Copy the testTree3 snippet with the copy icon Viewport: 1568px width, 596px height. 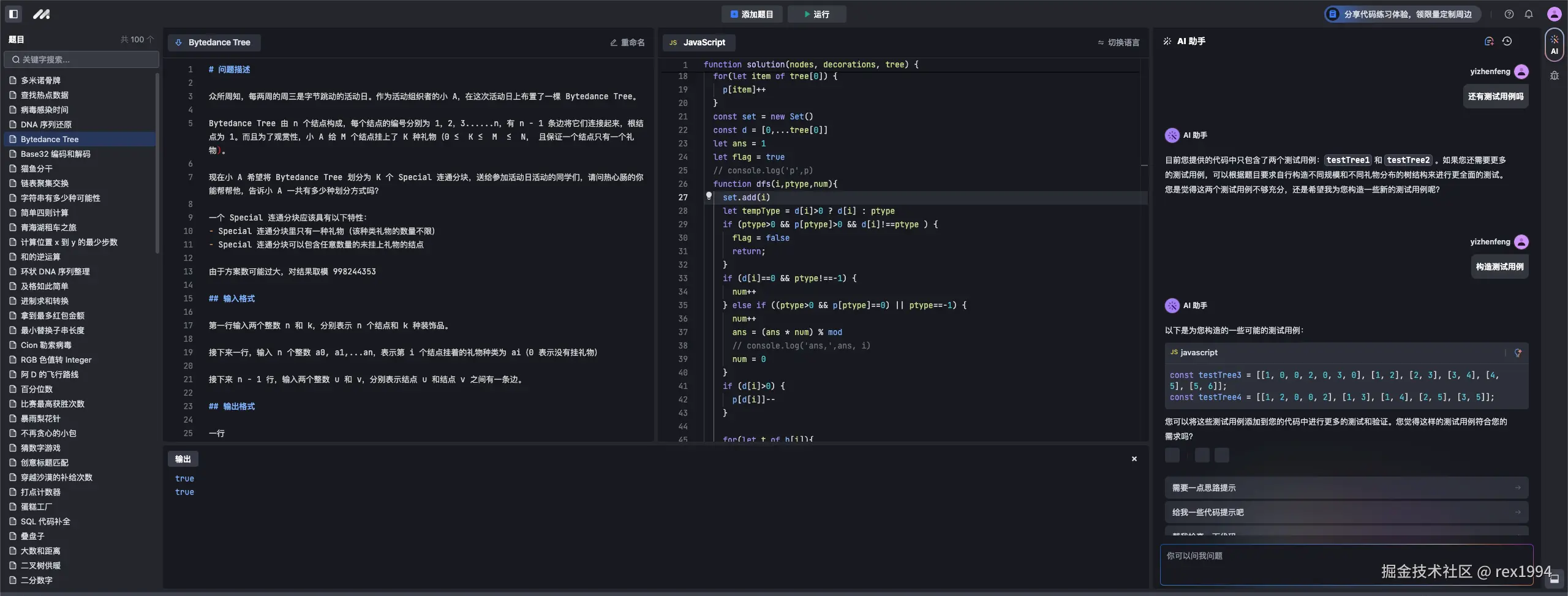[1518, 353]
